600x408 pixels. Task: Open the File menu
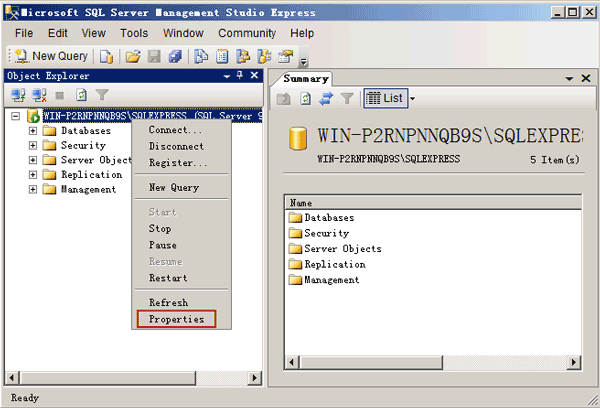click(24, 33)
